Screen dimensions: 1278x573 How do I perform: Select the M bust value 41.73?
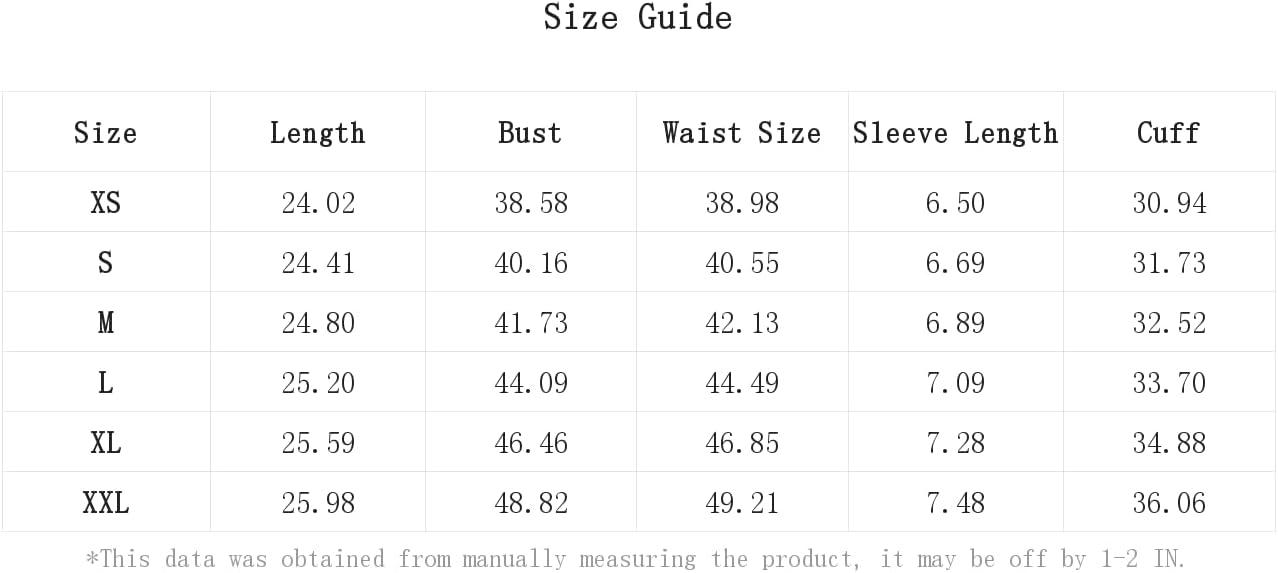531,323
